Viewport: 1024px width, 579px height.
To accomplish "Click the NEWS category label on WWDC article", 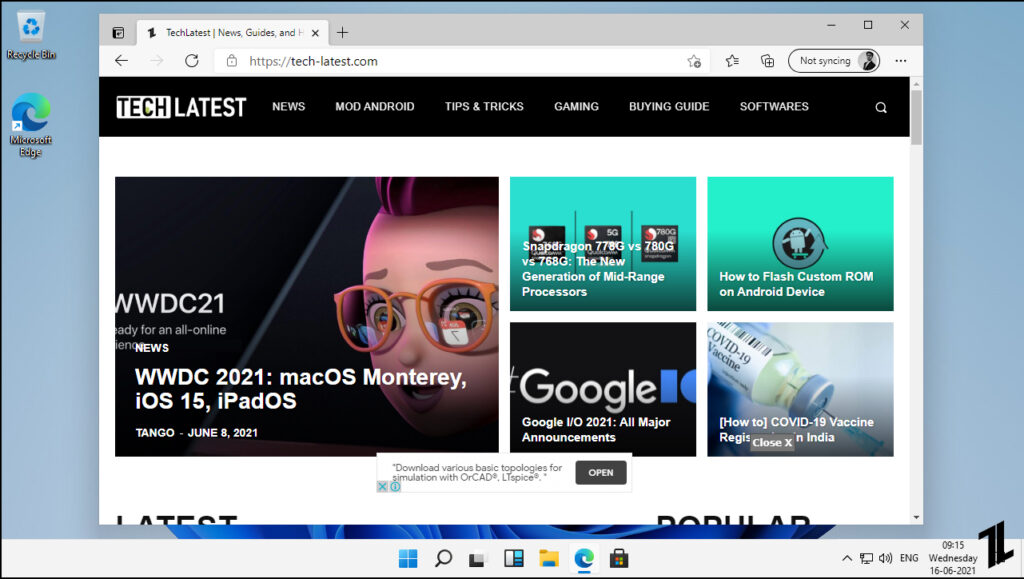I will [152, 348].
